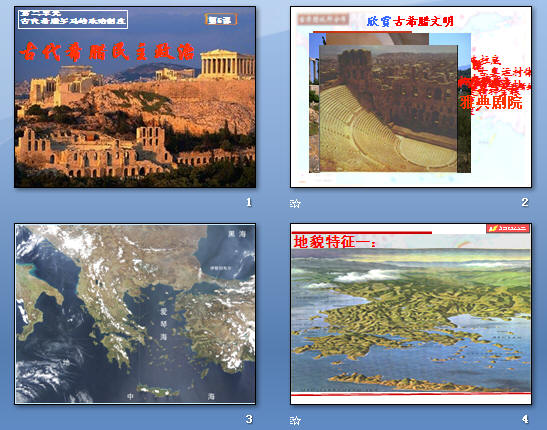Screen dimensions: 547x430
Task: Select slide 1 with the Acropolis photo
Action: [135, 97]
